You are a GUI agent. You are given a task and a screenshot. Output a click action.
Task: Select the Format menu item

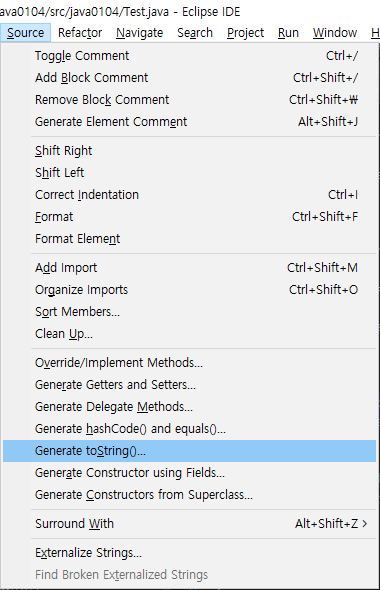click(189, 217)
